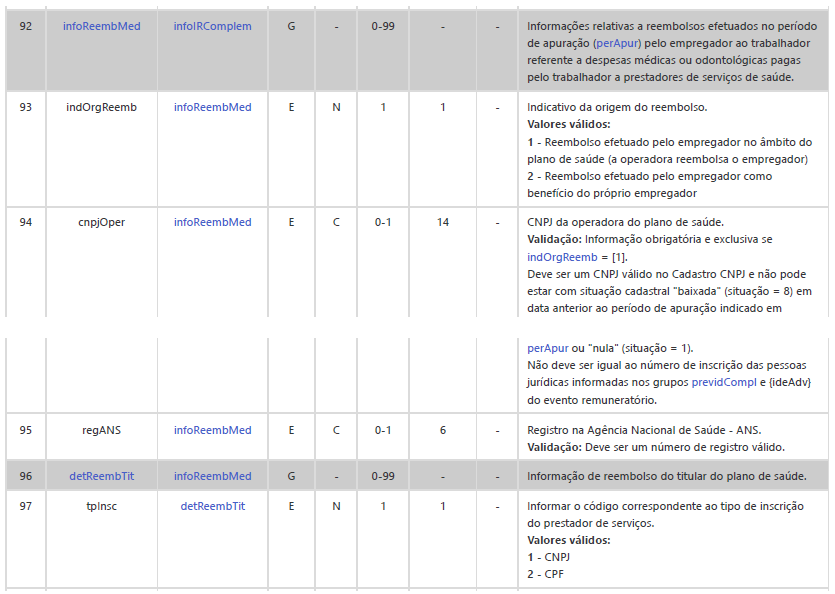Select the field name indOrgReemb
Image resolution: width=835 pixels, height=594 pixels.
(x=101, y=107)
